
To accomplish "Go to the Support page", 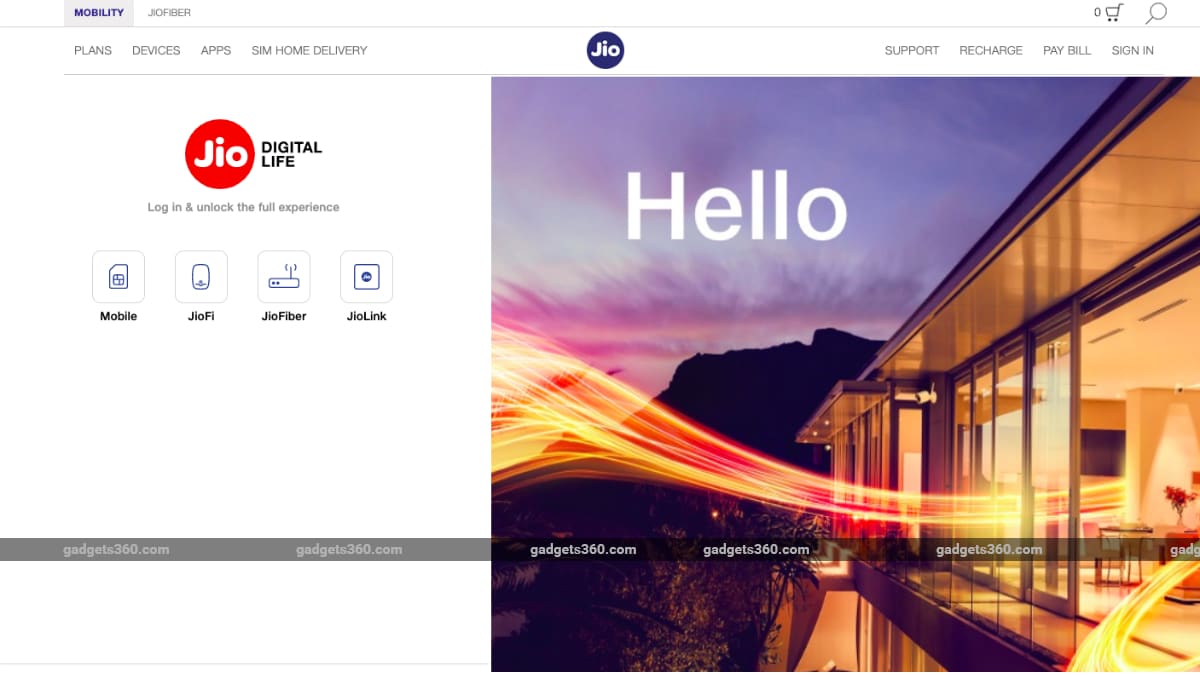I will click(912, 50).
